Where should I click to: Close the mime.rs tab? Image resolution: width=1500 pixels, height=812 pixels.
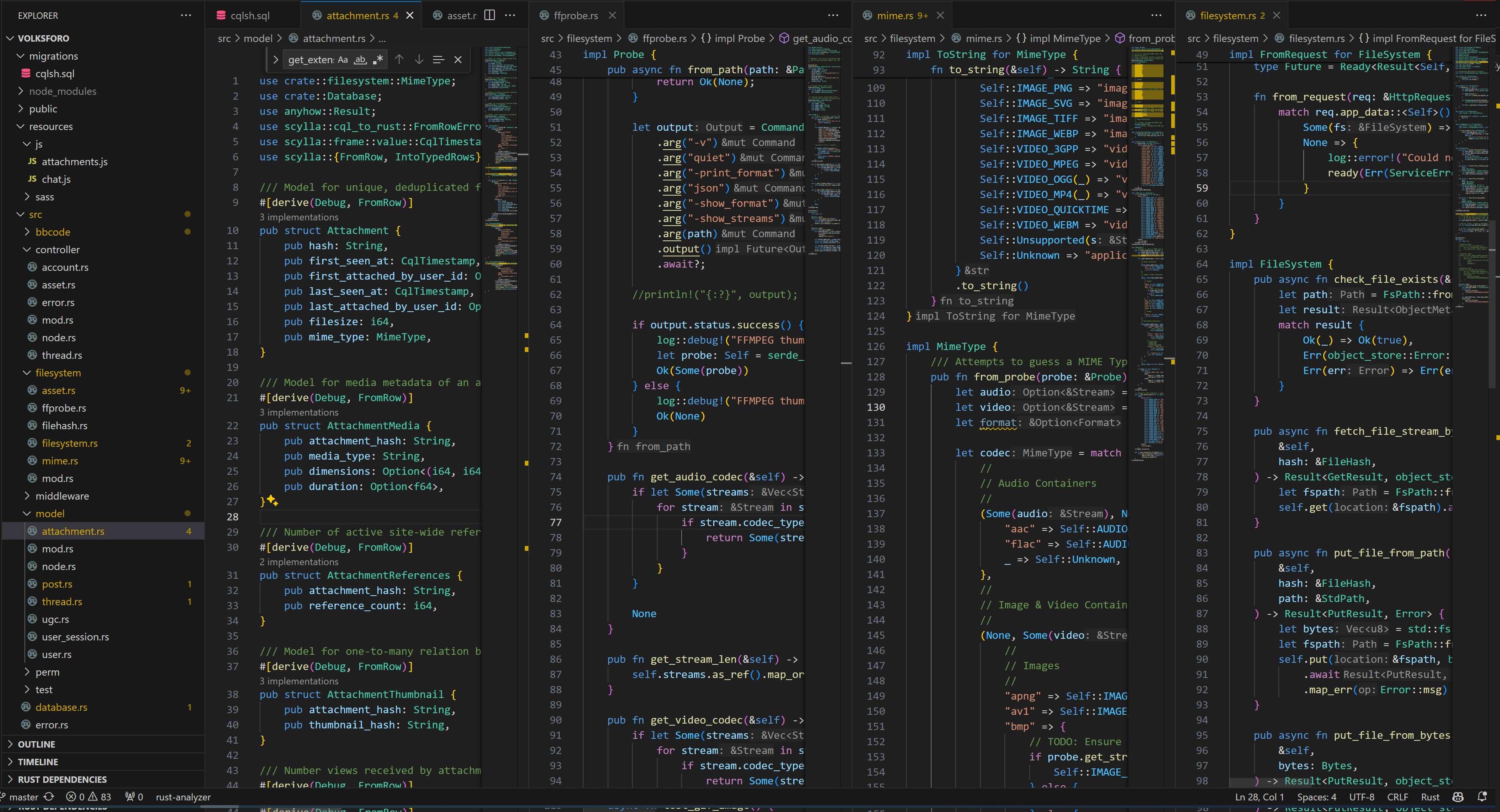tap(940, 15)
